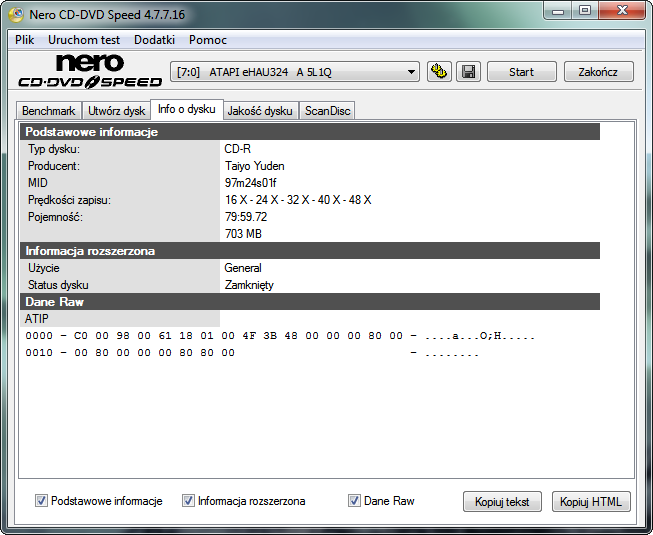Select the write speeds 16 X - 48 X
This screenshot has height=535, width=653.
point(298,200)
